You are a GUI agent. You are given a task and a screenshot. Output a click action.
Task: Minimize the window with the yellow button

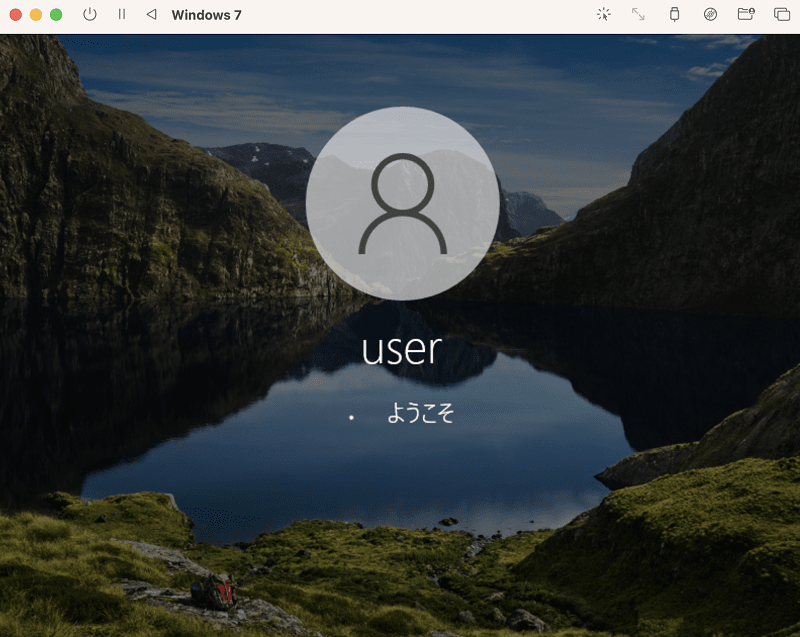(36, 15)
